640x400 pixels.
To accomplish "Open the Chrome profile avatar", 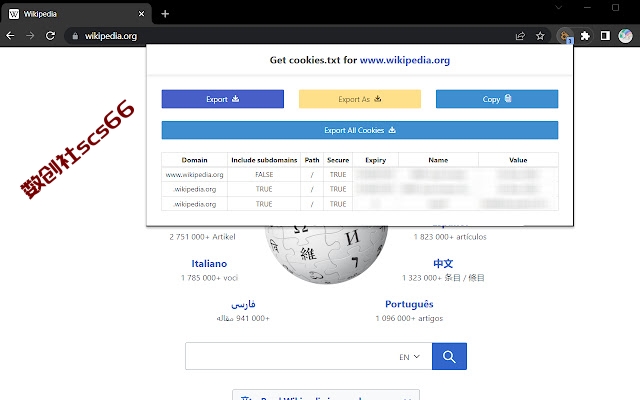I will click(x=625, y=36).
